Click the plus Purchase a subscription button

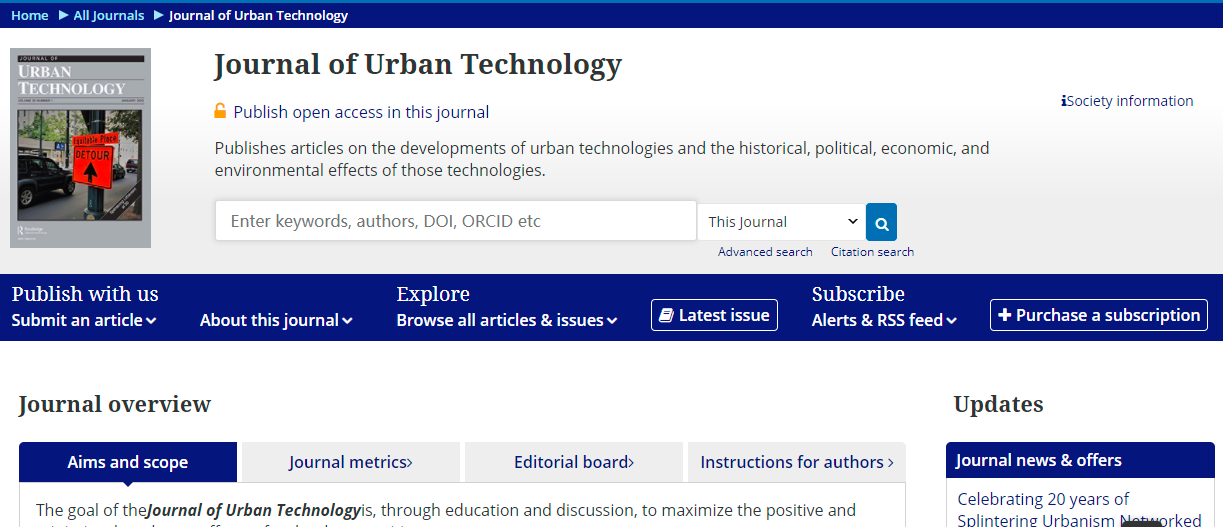coord(1098,315)
